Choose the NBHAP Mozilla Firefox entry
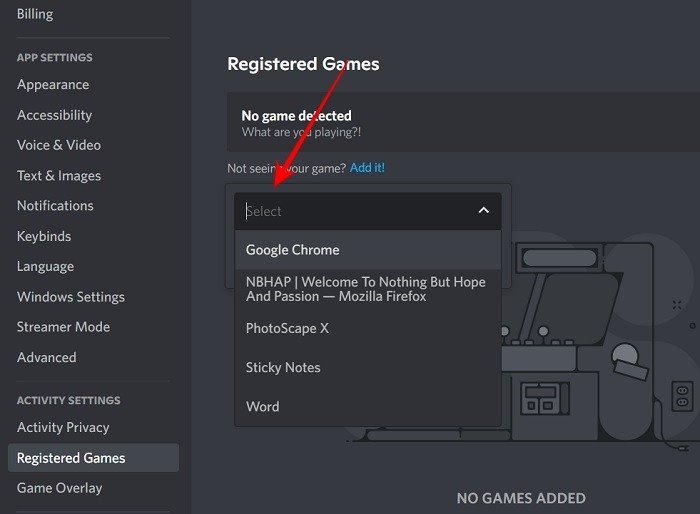The height and width of the screenshot is (514, 700). pos(368,289)
